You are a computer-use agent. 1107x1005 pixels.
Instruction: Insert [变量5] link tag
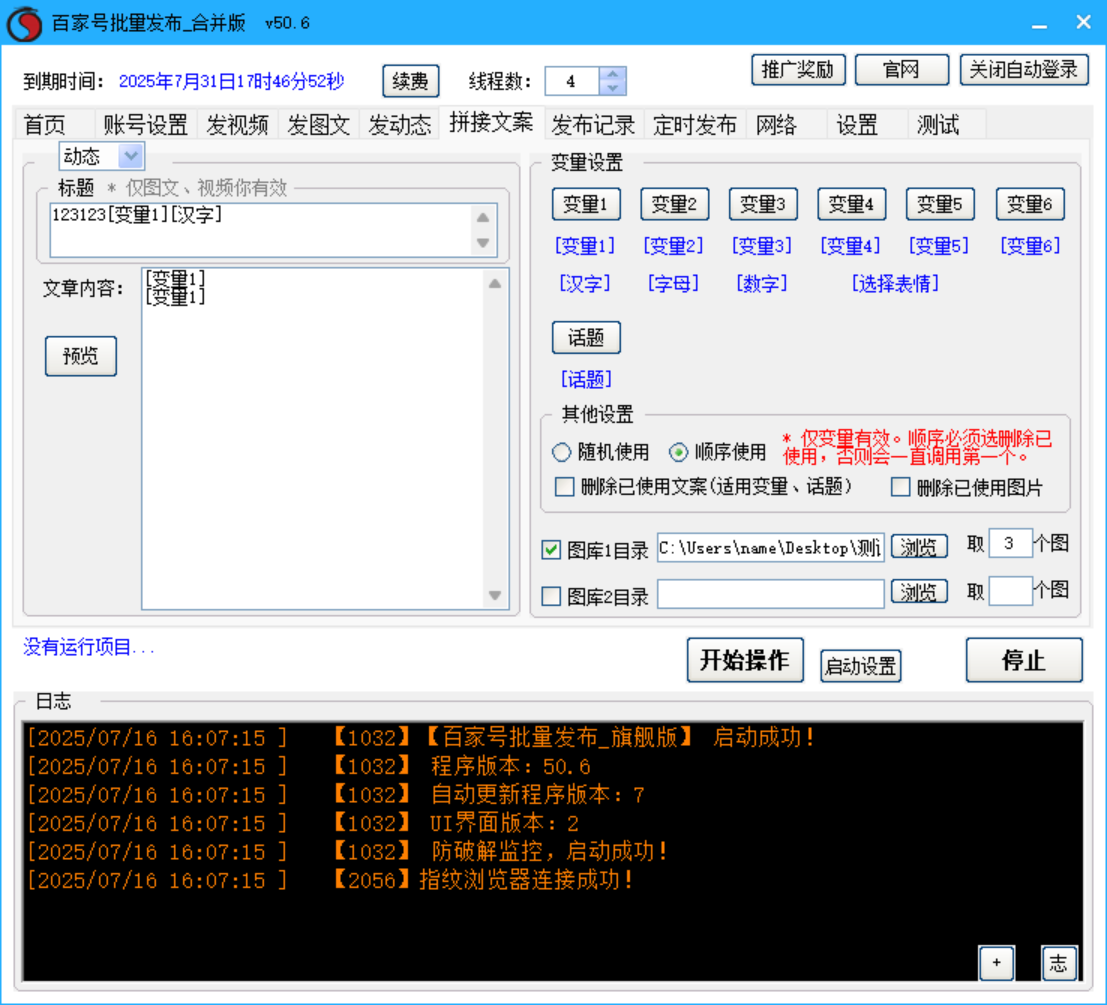coord(939,246)
